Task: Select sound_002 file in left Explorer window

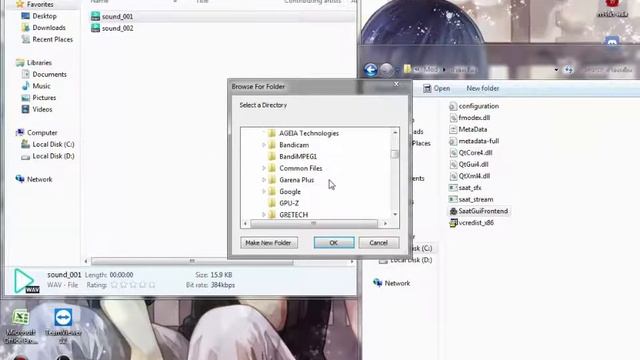Action: point(117,28)
